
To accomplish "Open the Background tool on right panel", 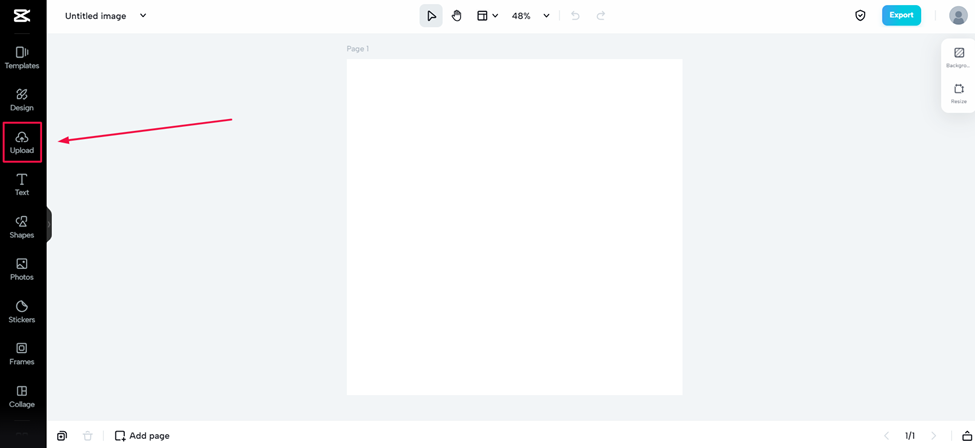I will (958, 57).
